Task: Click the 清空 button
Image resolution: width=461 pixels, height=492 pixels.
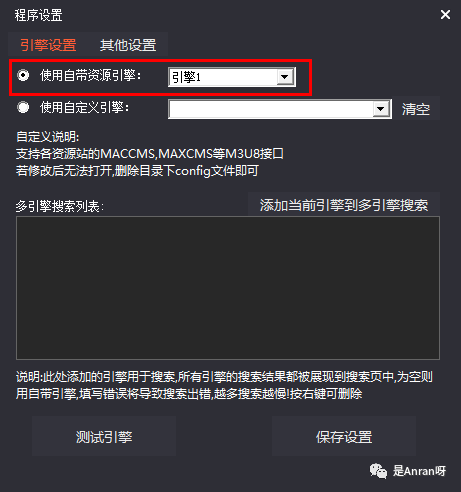Action: (x=416, y=109)
